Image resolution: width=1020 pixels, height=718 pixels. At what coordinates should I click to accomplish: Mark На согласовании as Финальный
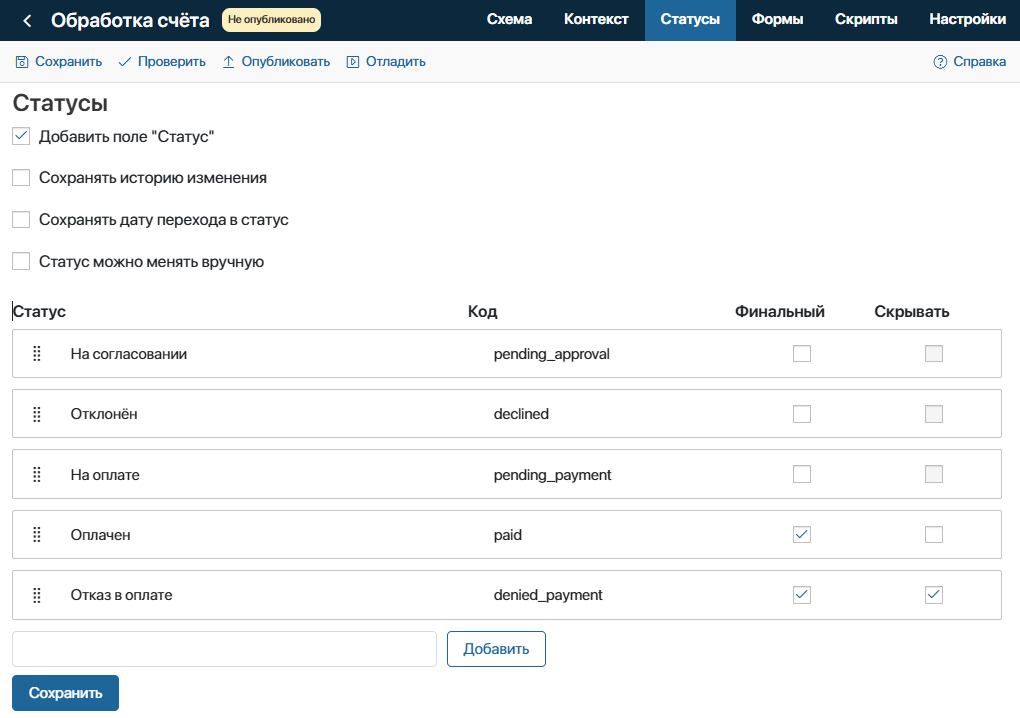pos(801,353)
